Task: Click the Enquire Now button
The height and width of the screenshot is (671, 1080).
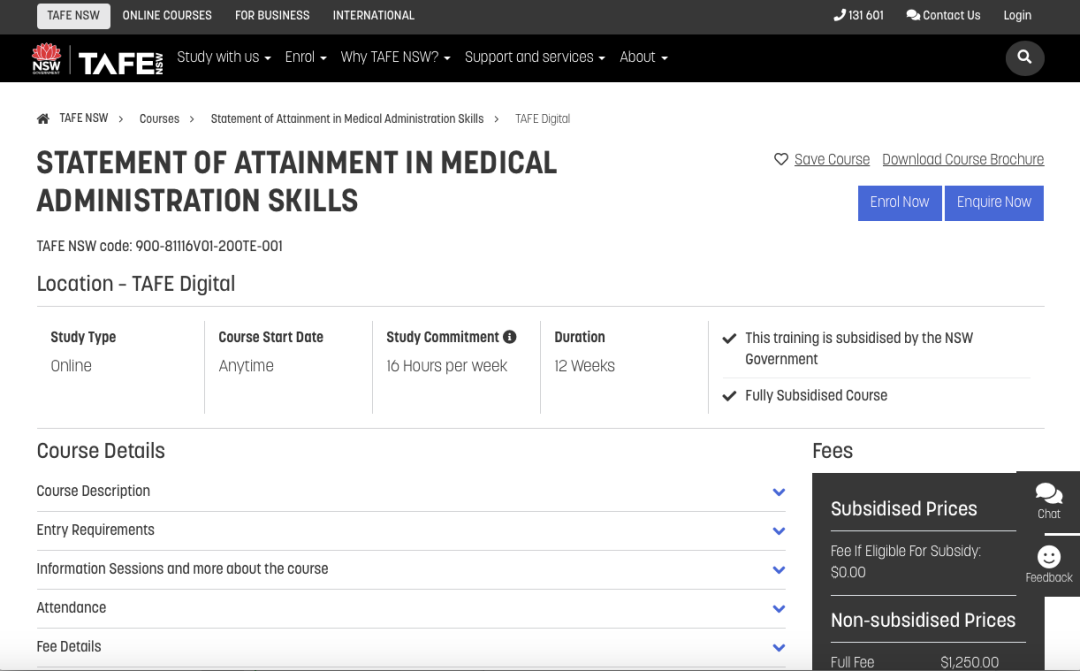Action: [994, 203]
